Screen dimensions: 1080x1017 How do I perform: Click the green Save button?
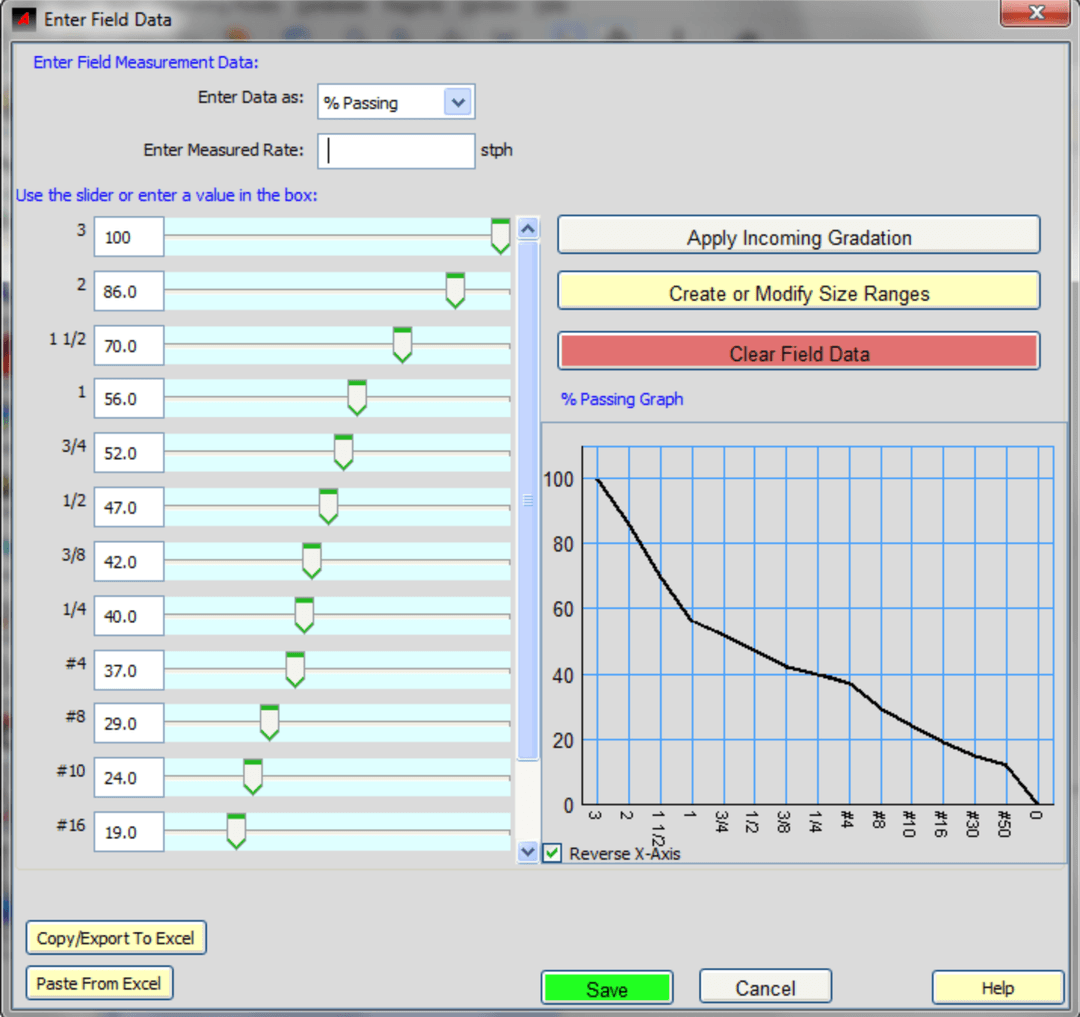[x=607, y=988]
